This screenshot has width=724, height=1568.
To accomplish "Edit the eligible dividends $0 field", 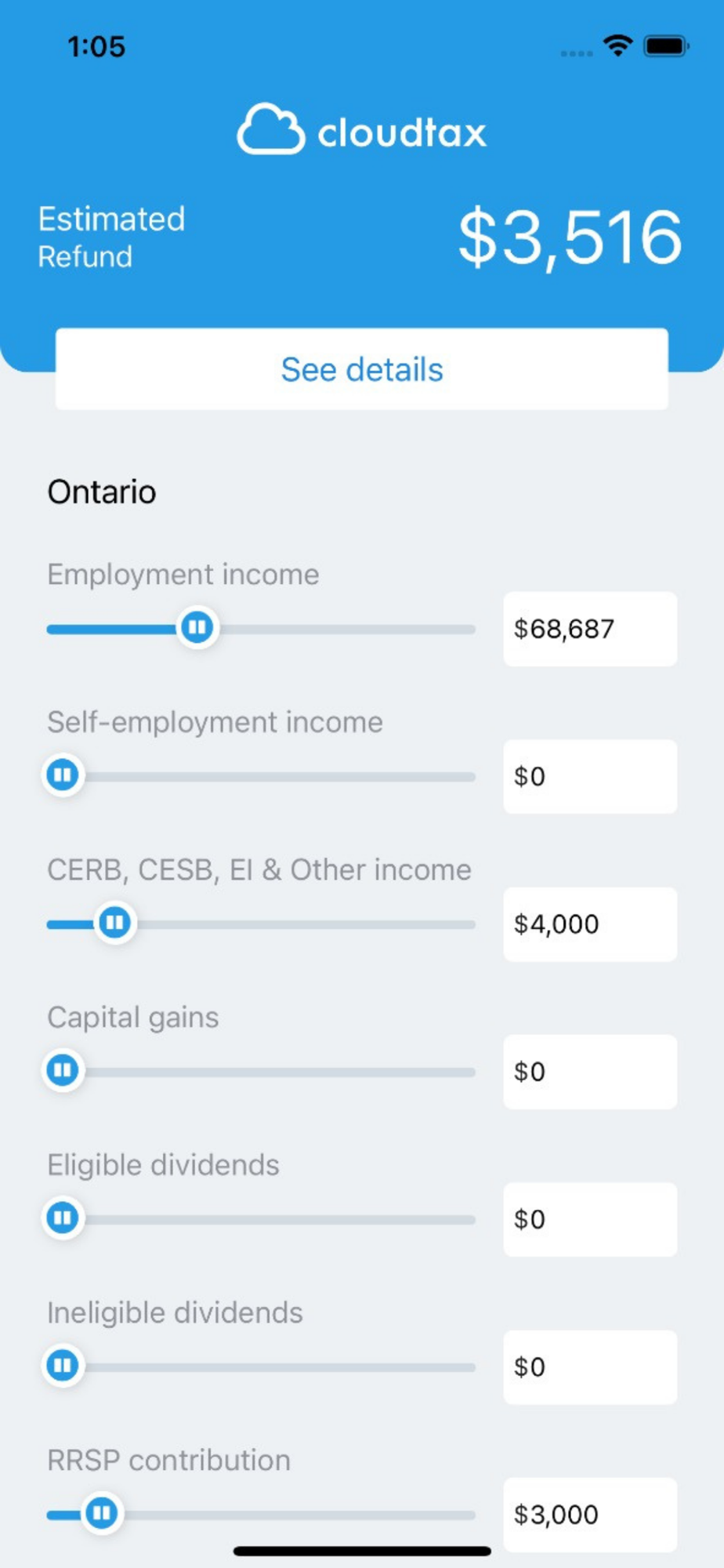I will 590,1219.
